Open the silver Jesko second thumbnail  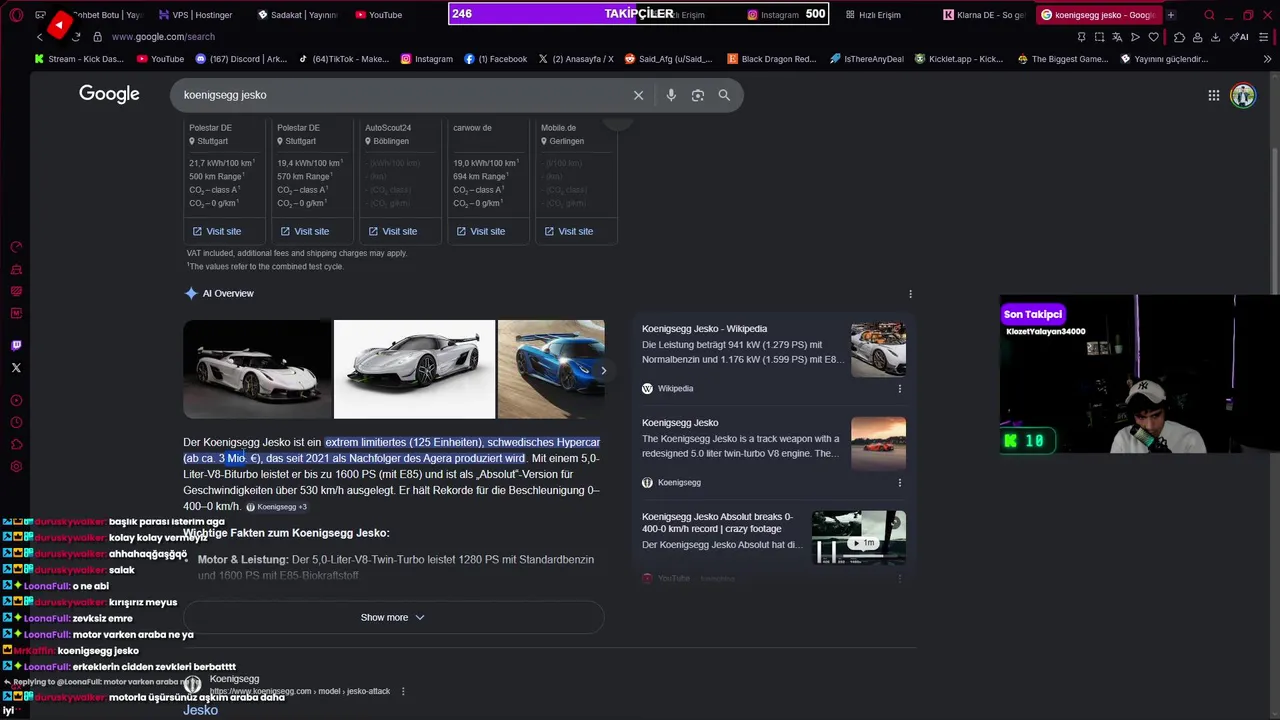click(414, 369)
